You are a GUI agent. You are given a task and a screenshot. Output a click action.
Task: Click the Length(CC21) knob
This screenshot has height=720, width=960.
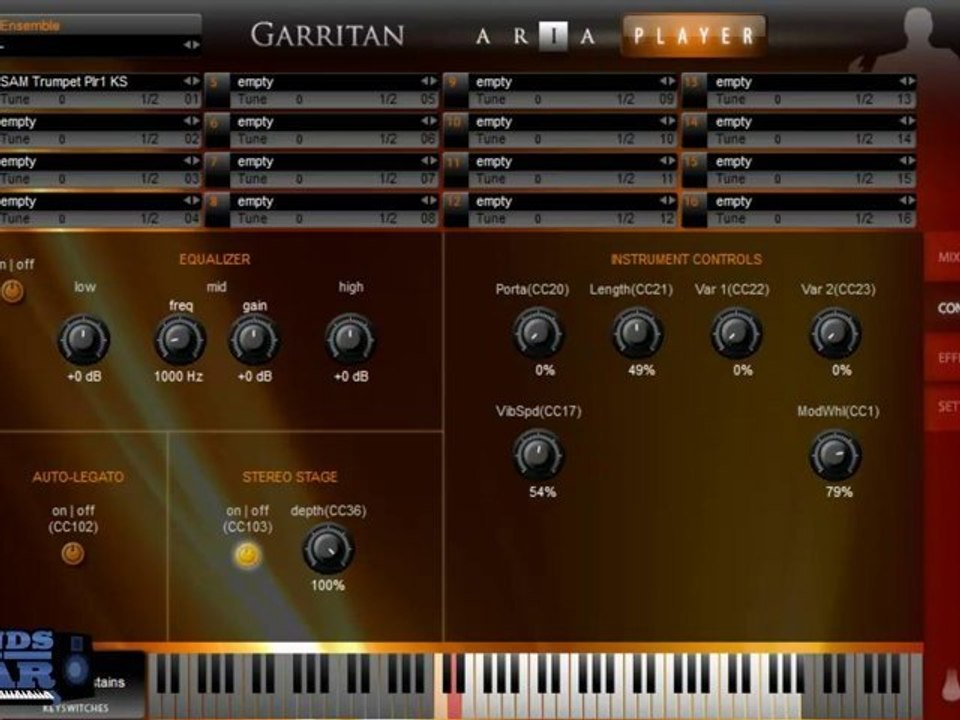[x=637, y=334]
